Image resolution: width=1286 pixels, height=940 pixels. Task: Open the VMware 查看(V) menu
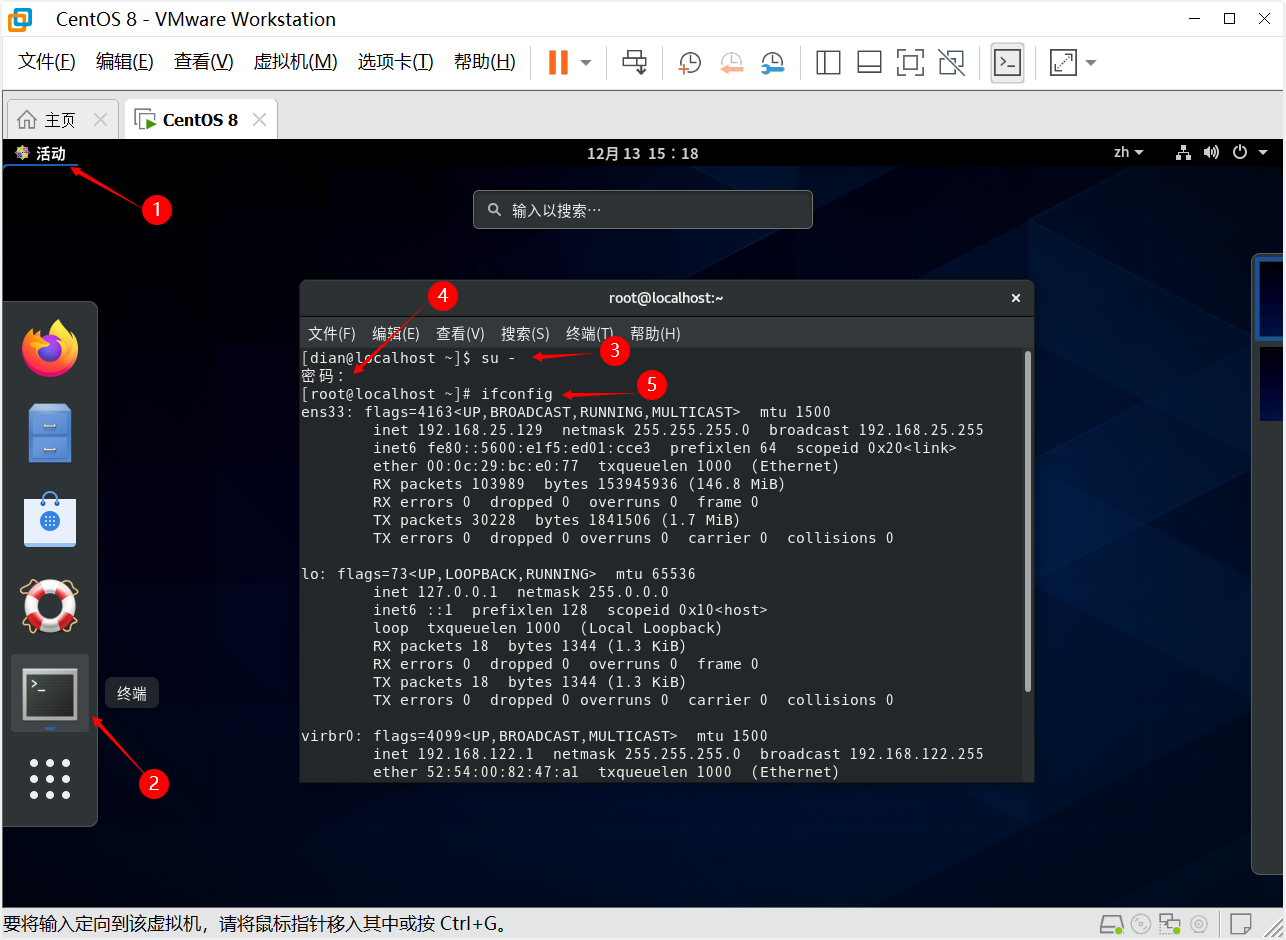pos(204,62)
